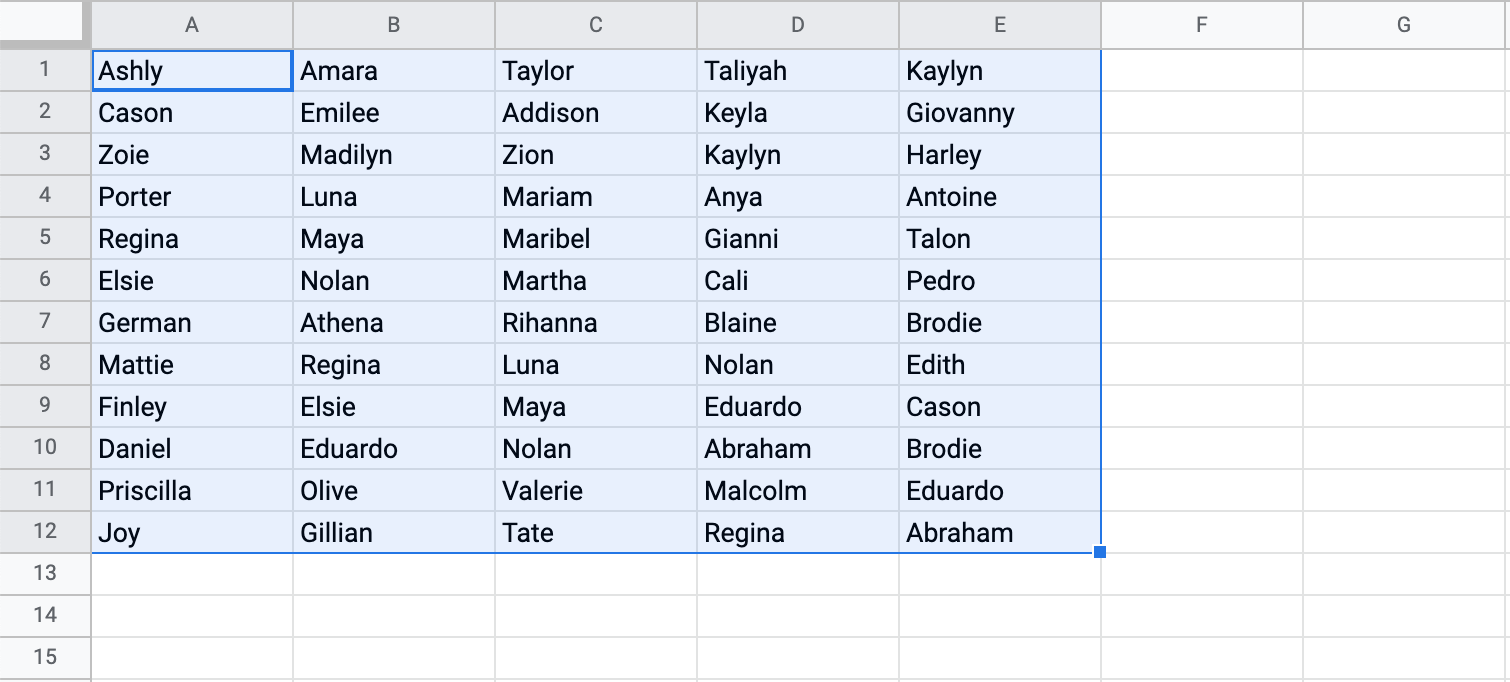Select the cell containing Malcolm

pyautogui.click(x=797, y=490)
